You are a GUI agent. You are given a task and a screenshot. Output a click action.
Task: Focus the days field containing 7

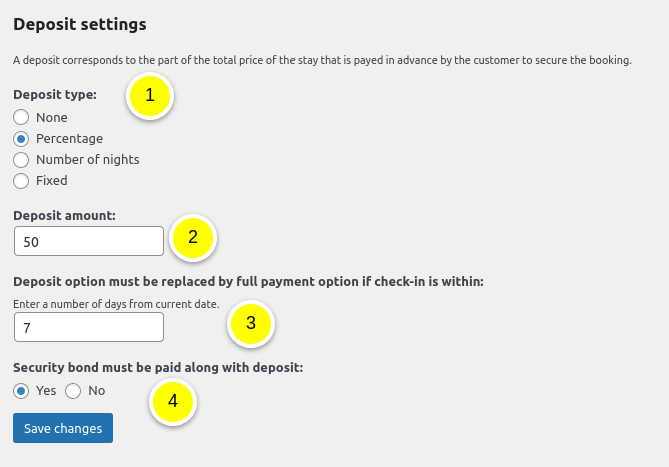(x=88, y=327)
